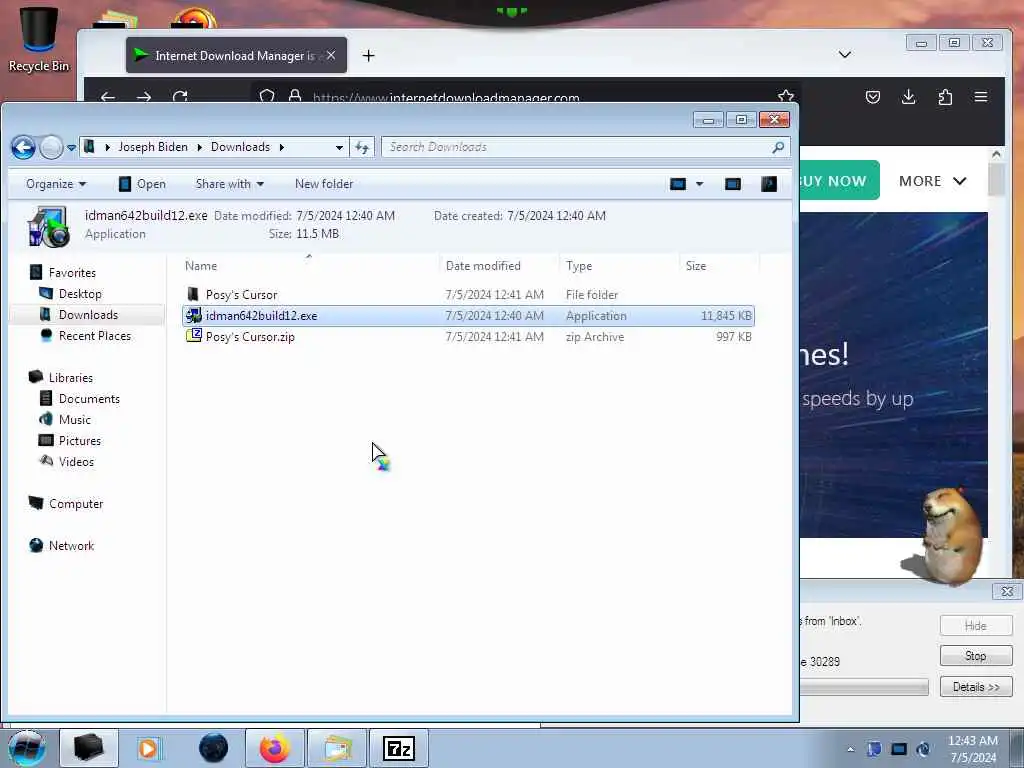Open recent pages dropdown beside Forward button
The image size is (1024, 768).
click(71, 148)
